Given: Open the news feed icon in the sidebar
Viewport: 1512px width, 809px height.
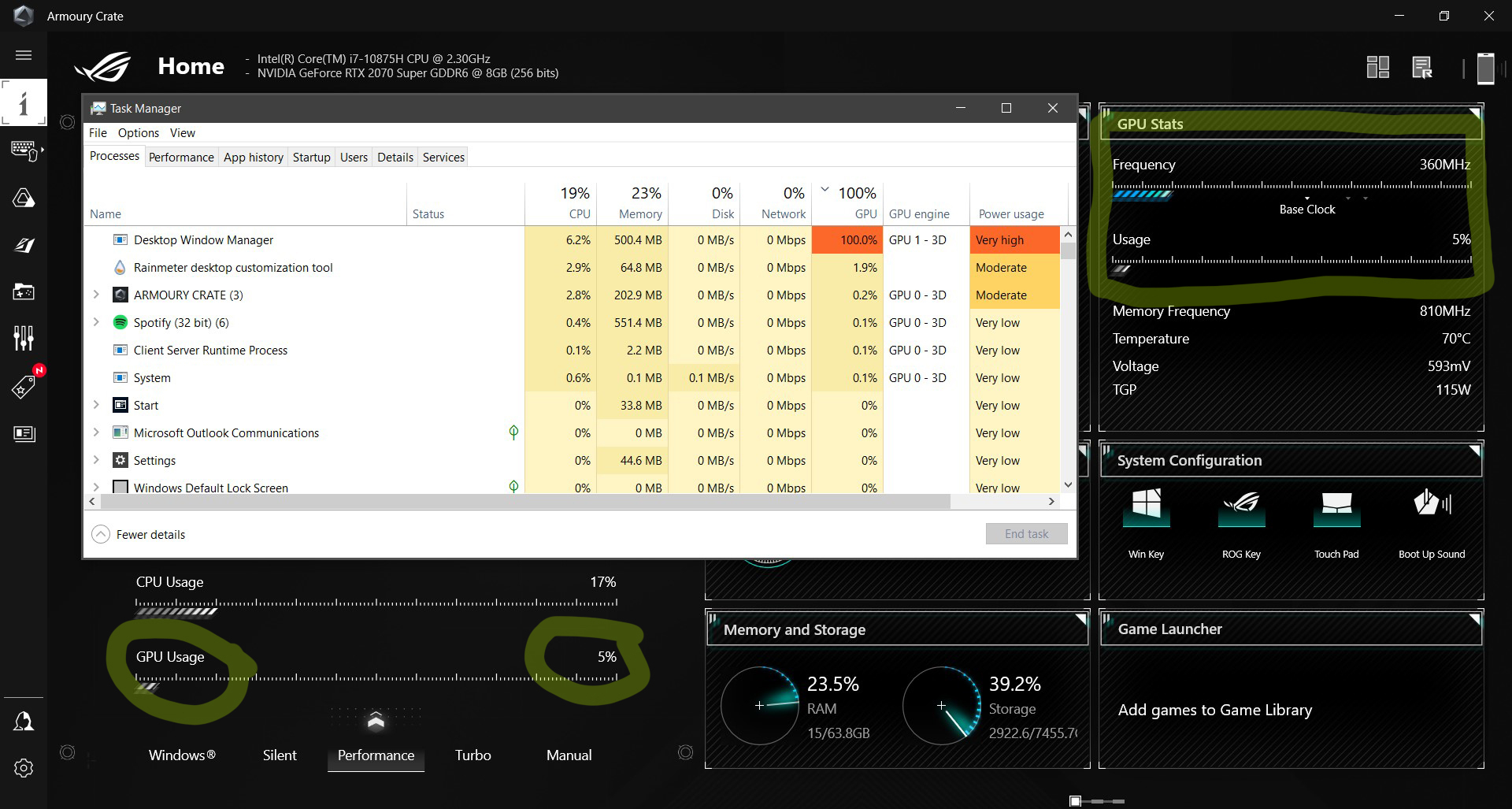Looking at the screenshot, I should (24, 433).
